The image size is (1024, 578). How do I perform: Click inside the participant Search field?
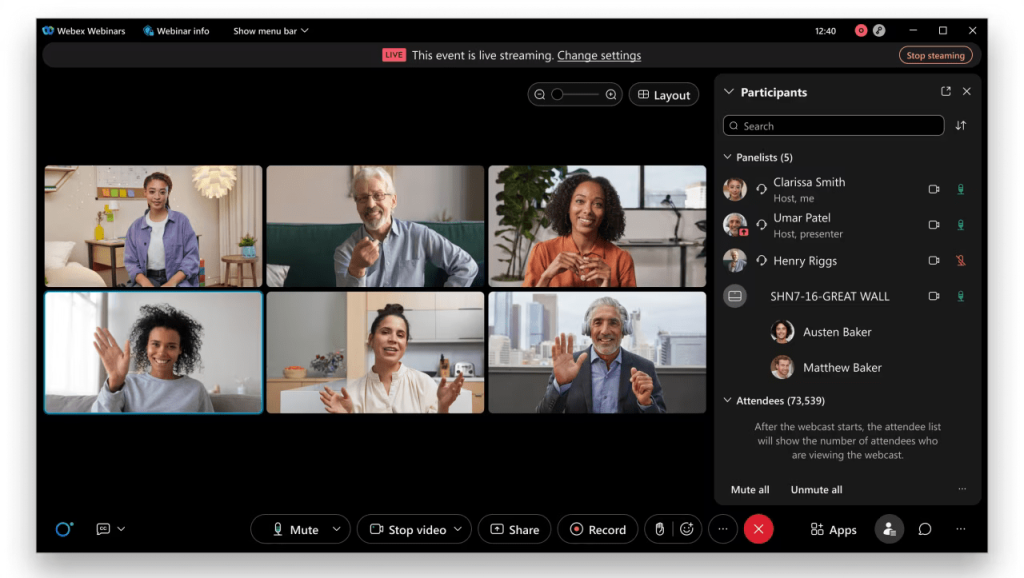click(x=833, y=125)
